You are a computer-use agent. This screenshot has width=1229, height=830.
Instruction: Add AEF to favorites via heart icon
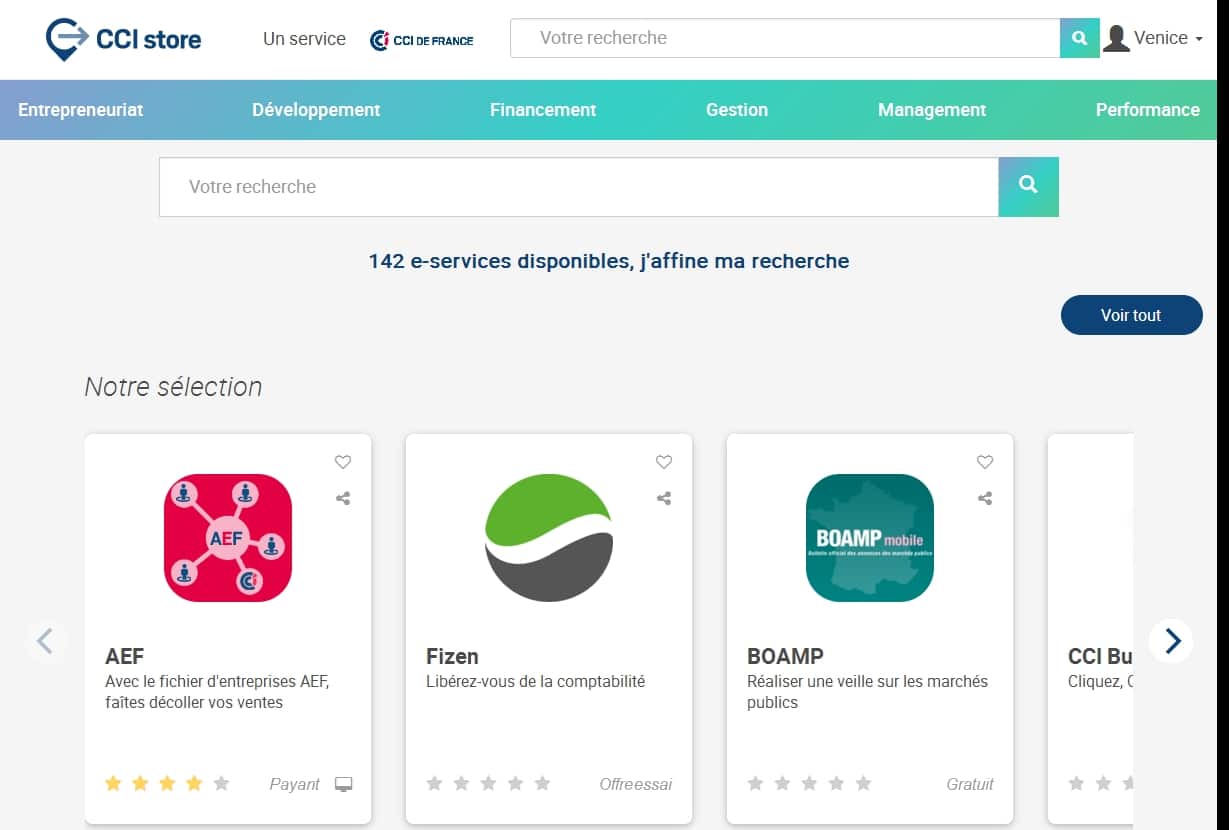tap(343, 462)
